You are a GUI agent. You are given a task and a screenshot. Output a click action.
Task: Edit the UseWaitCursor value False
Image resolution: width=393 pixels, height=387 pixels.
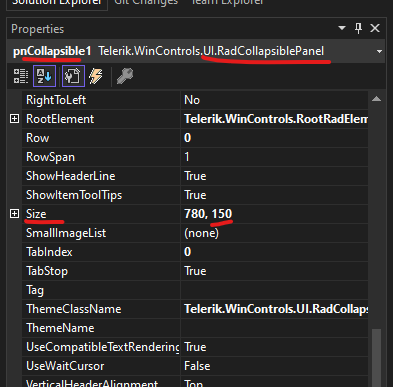click(274, 366)
